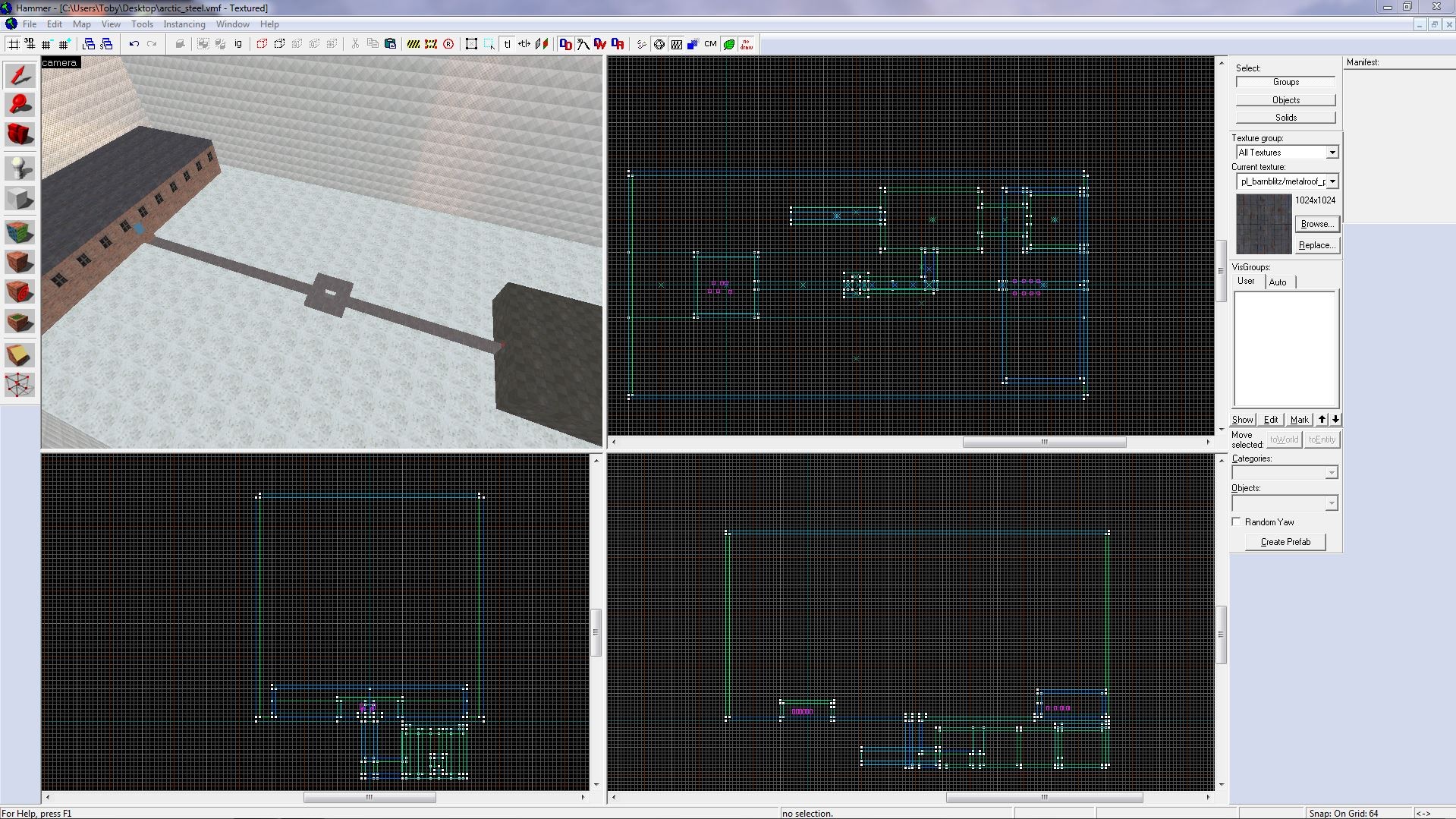Toggle the cordon state striped icon
1456x819 pixels.
click(x=413, y=44)
